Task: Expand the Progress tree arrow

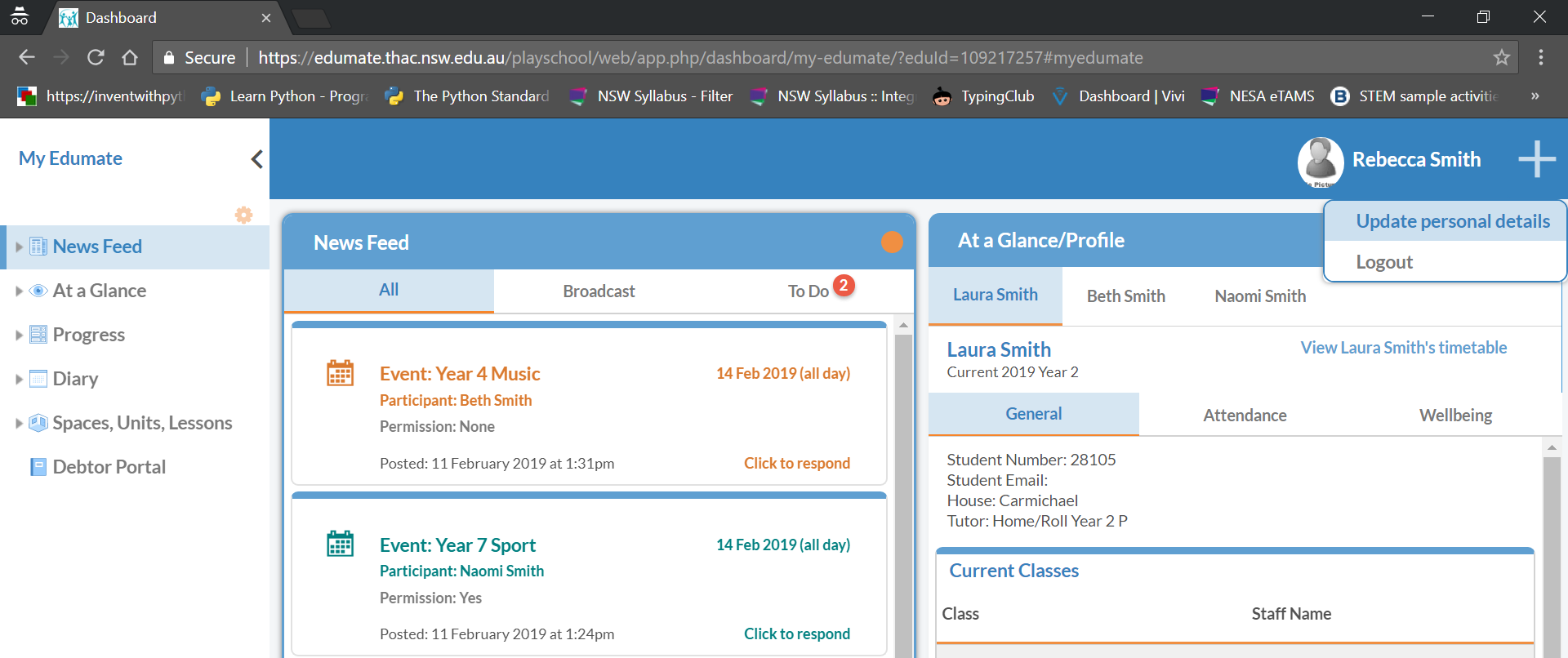Action: pos(19,335)
